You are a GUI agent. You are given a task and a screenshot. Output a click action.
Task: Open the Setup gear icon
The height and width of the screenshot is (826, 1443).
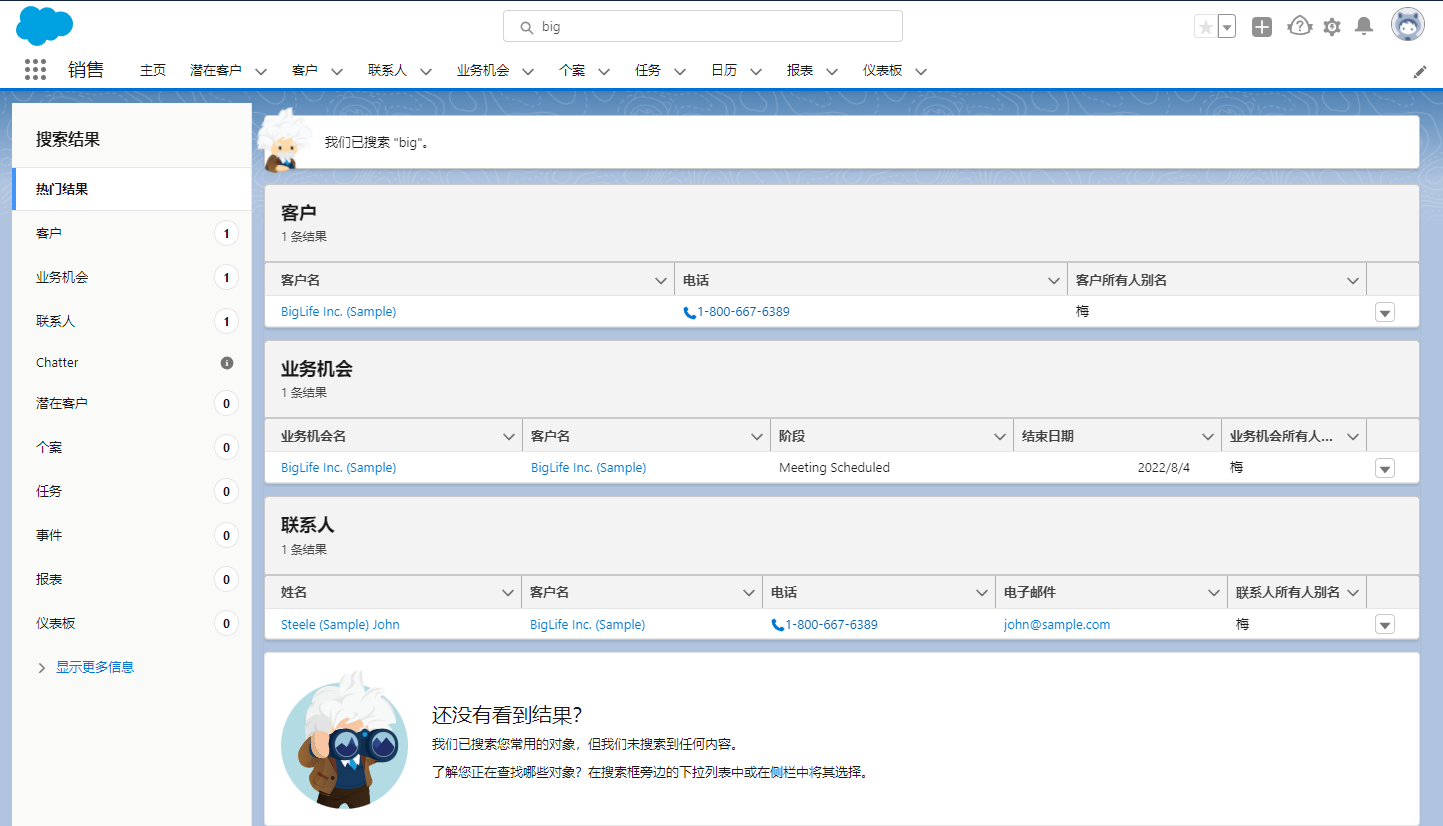(1332, 27)
